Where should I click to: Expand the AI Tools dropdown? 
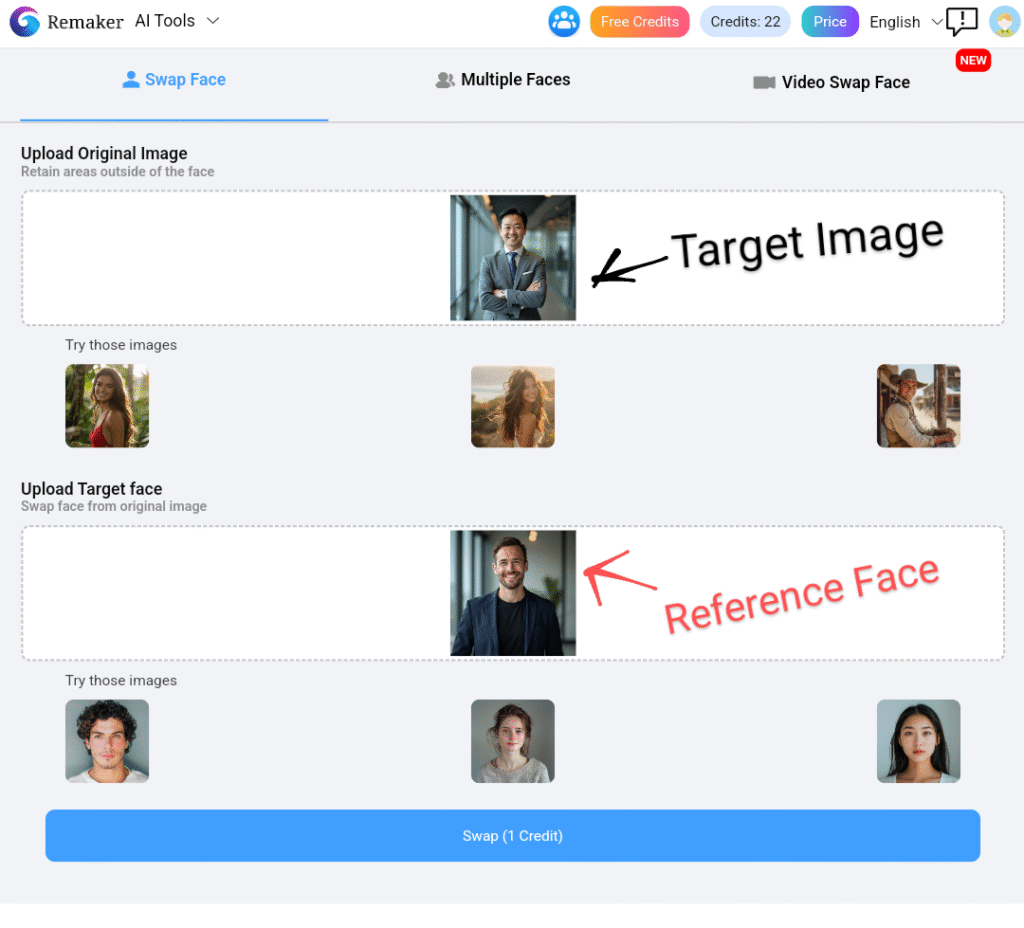coord(178,20)
